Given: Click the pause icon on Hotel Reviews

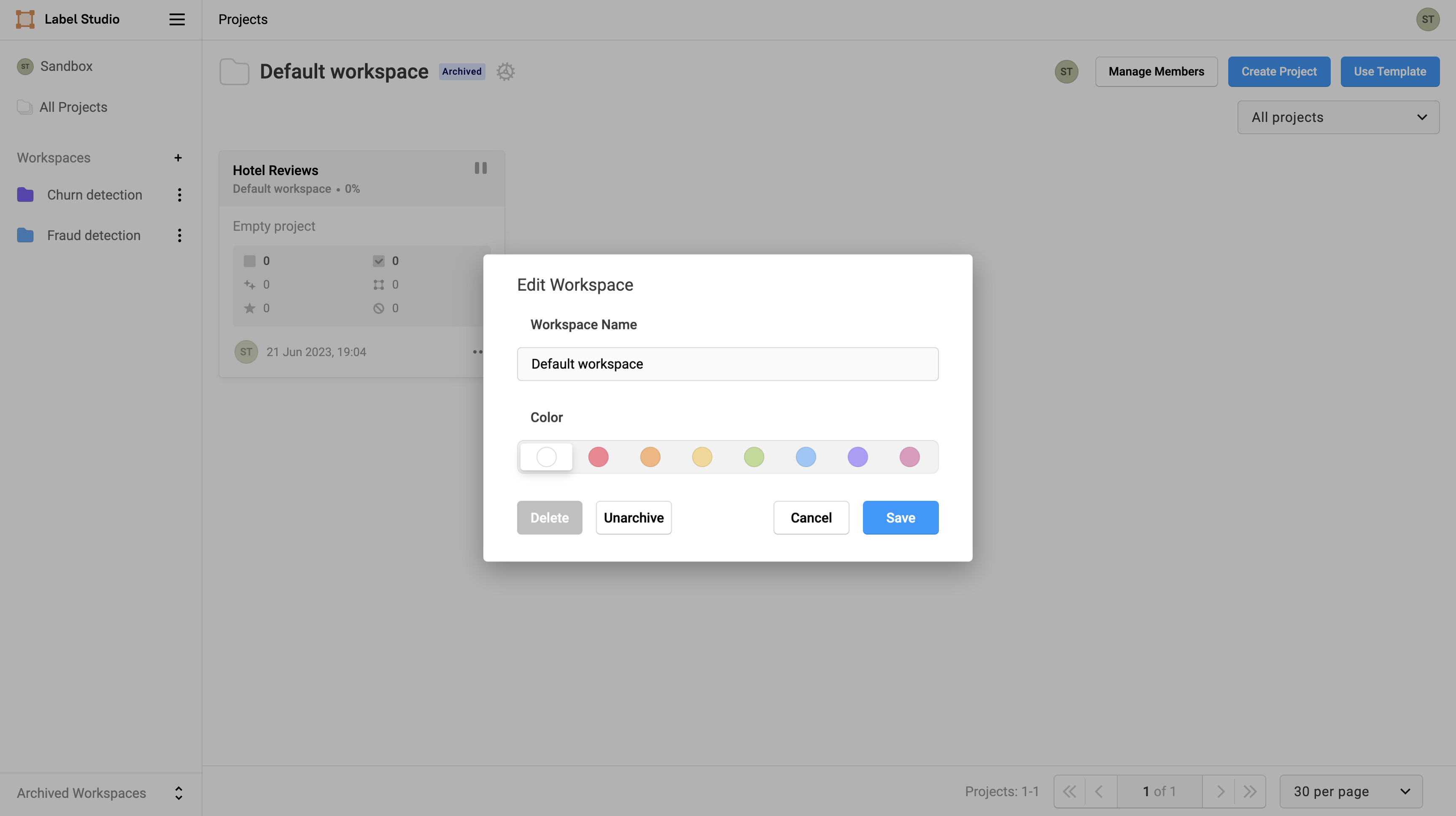Looking at the screenshot, I should coord(480,168).
